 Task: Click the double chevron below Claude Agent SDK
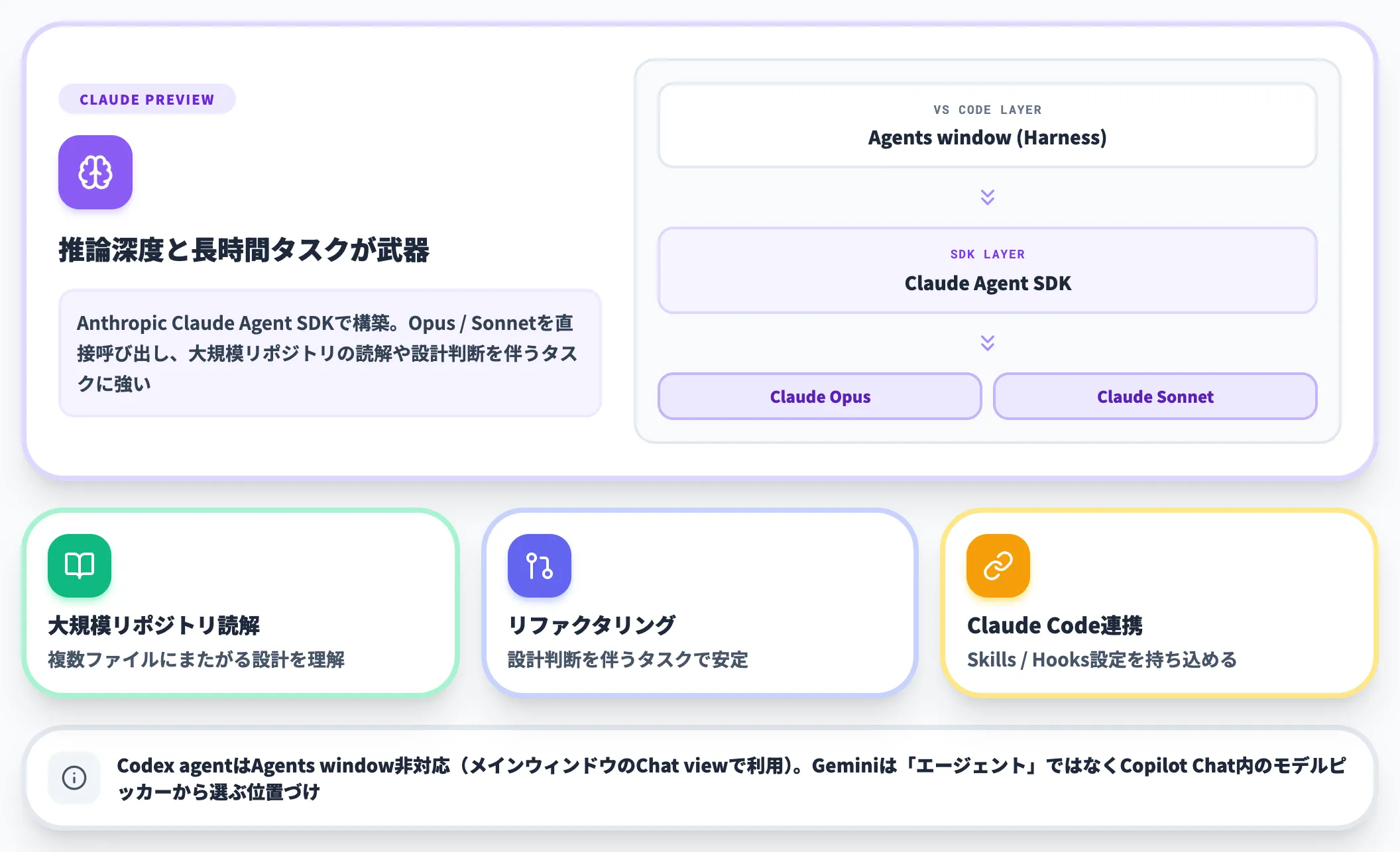click(x=988, y=343)
